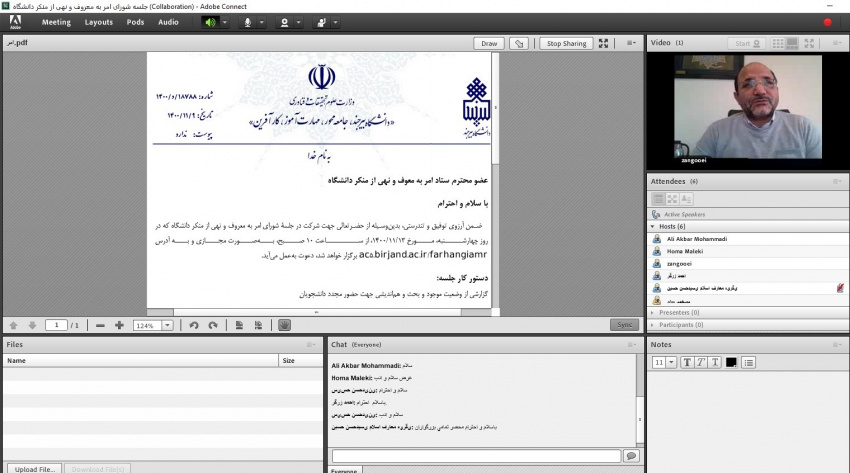
Task: Click the fit width icon
Action: pyautogui.click(x=259, y=325)
